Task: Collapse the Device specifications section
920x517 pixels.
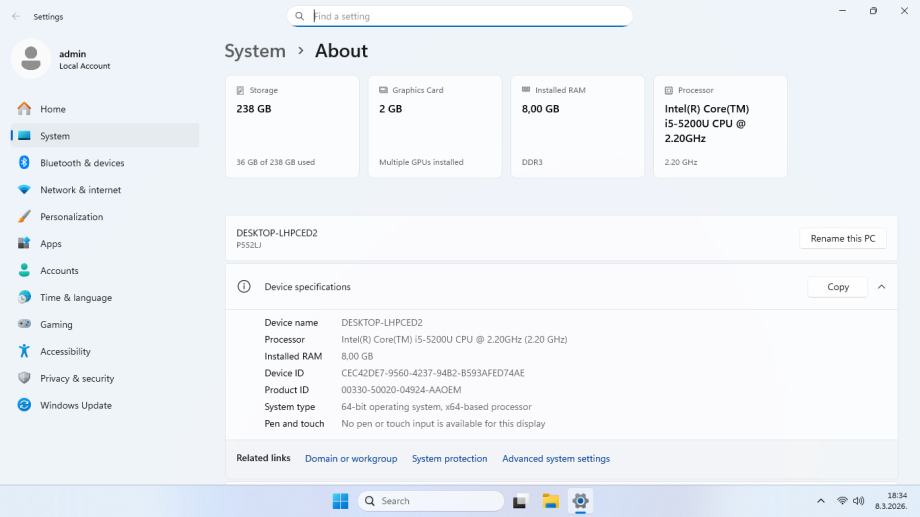Action: click(x=881, y=287)
